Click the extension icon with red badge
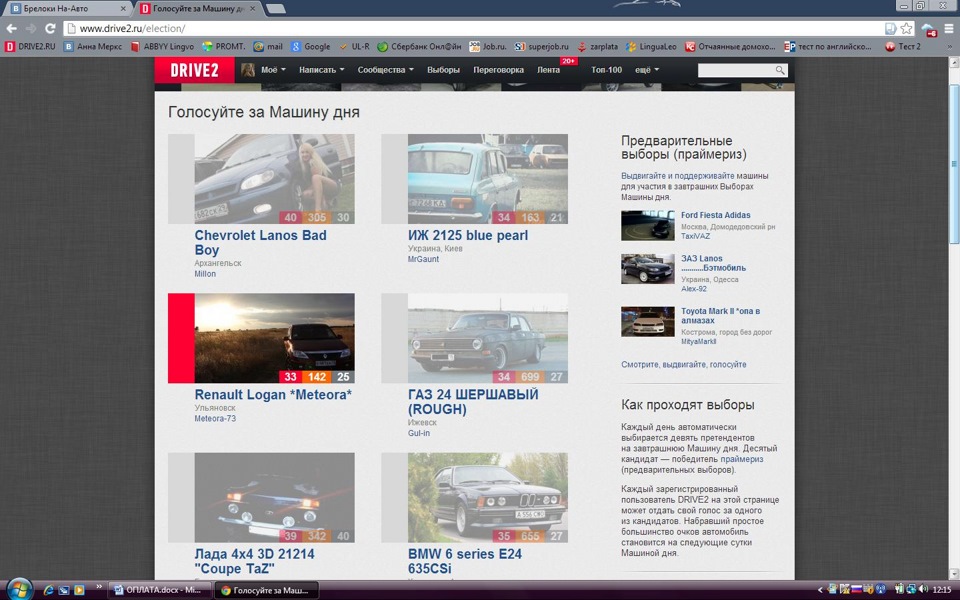 (x=929, y=29)
